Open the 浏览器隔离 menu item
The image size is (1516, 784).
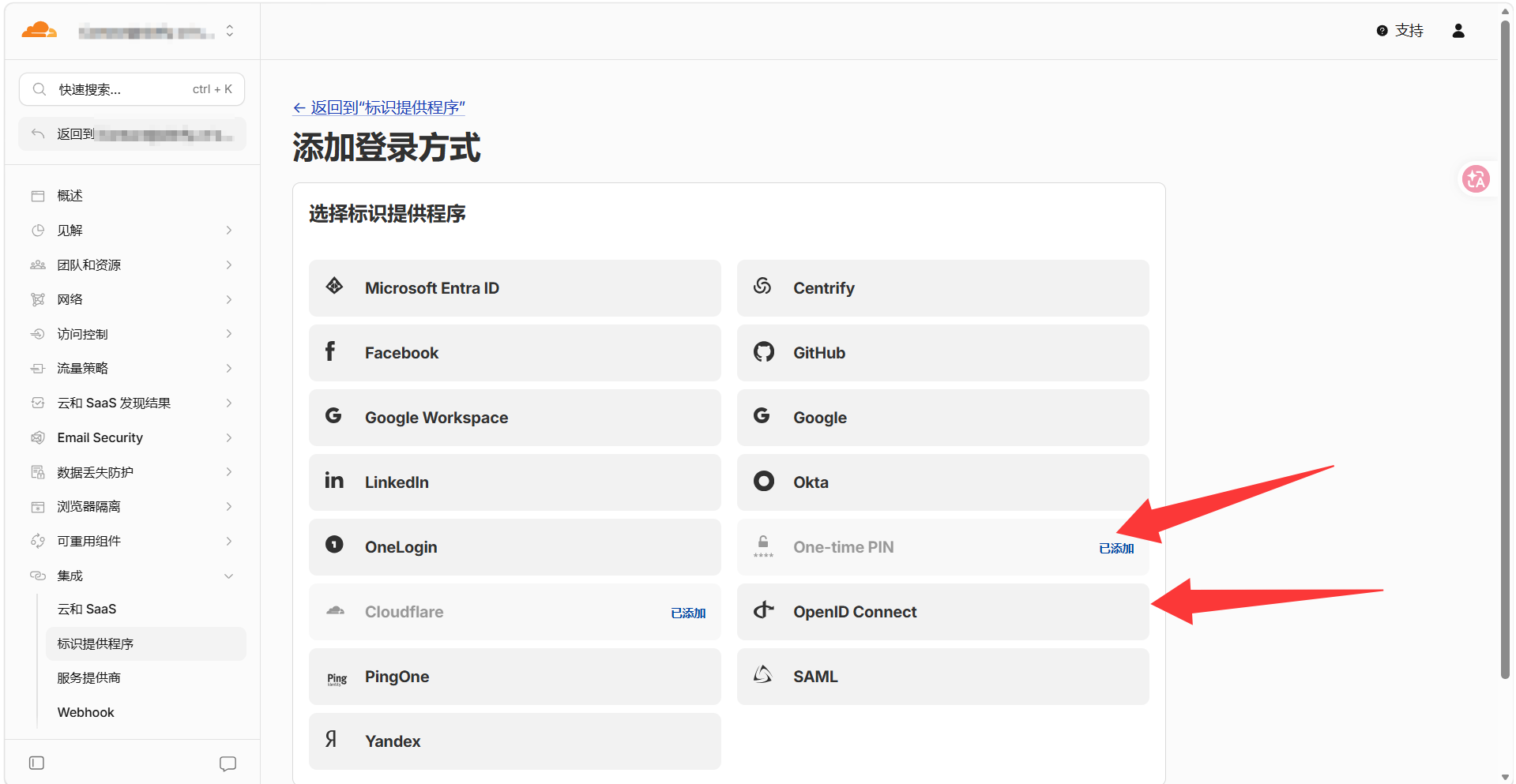(x=132, y=507)
